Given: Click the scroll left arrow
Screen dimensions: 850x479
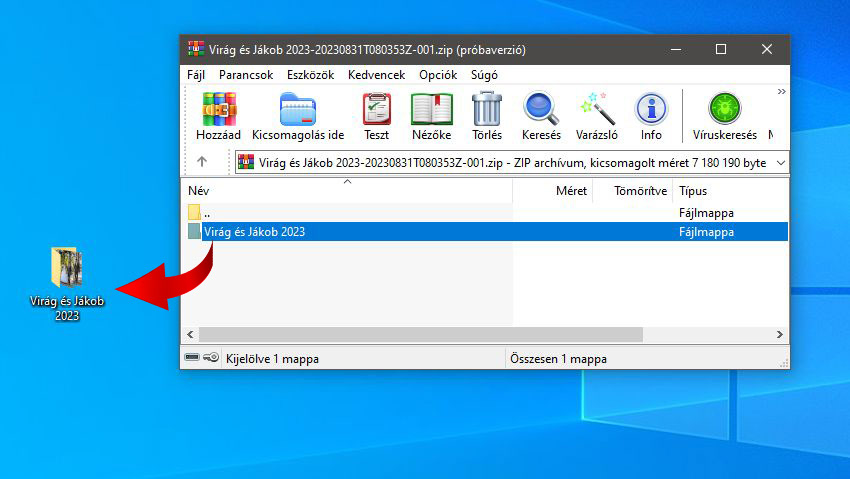Looking at the screenshot, I should [190, 334].
